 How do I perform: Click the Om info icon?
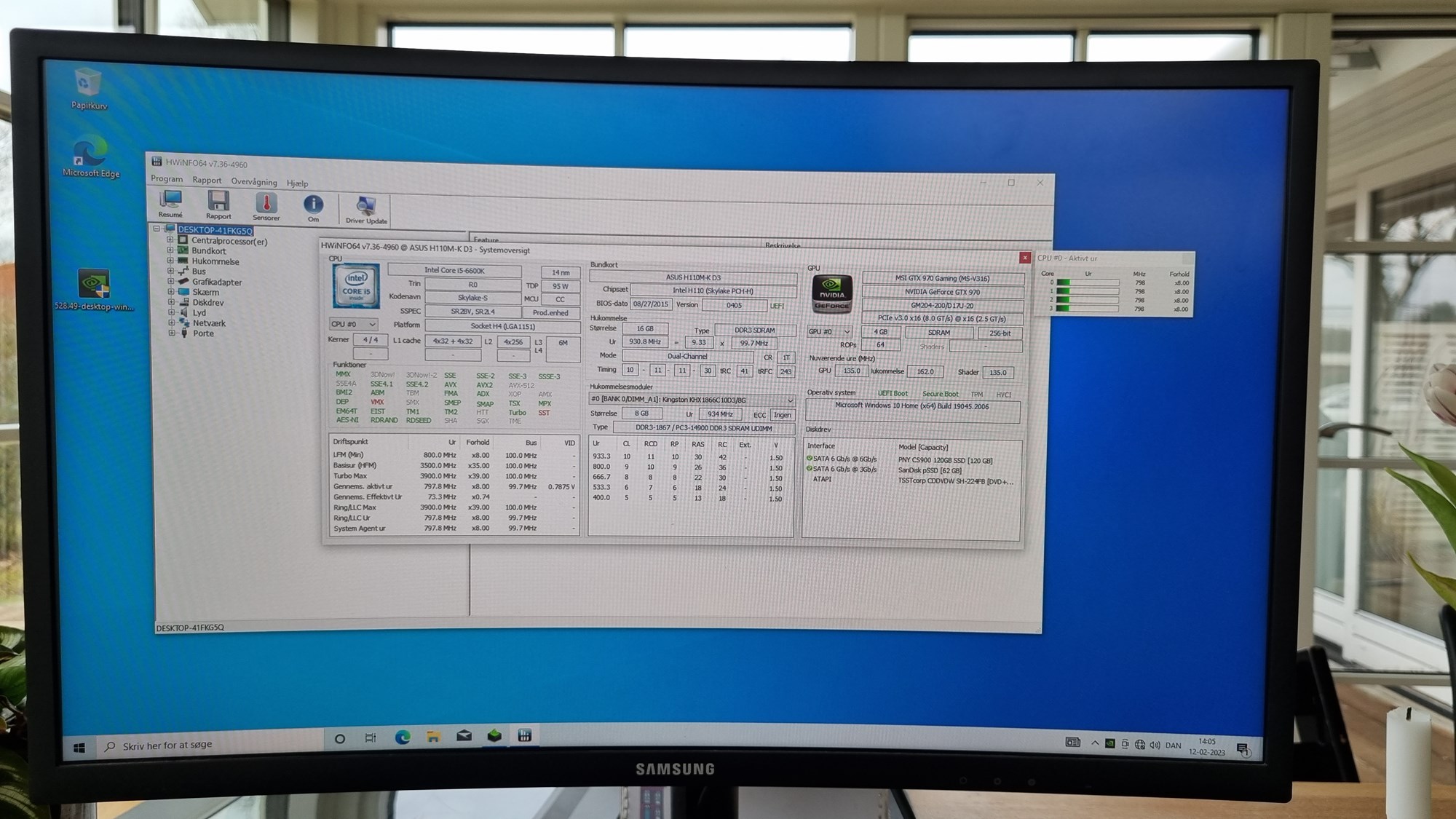tap(313, 205)
